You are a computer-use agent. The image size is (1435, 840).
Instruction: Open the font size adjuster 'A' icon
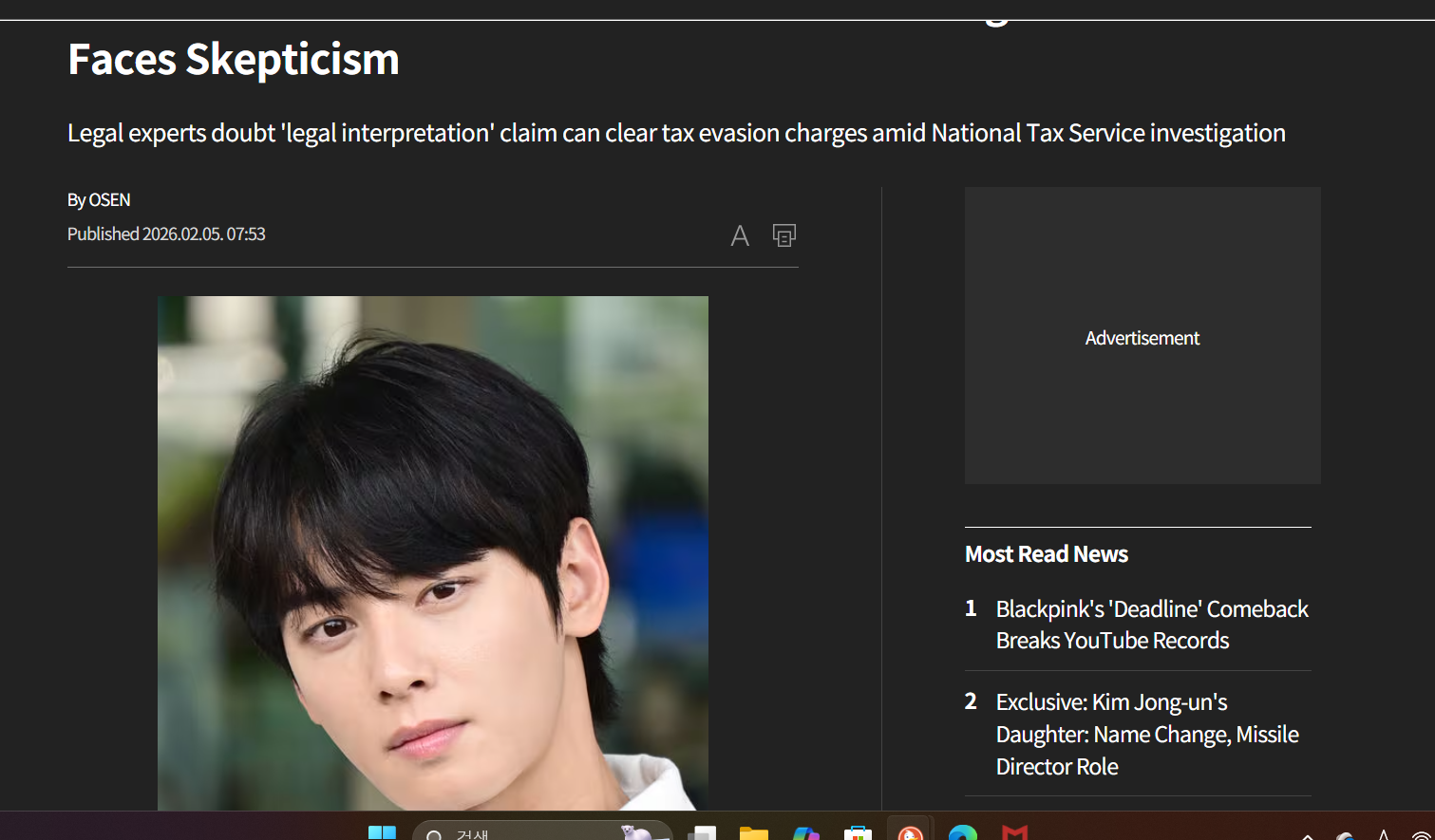(x=740, y=235)
